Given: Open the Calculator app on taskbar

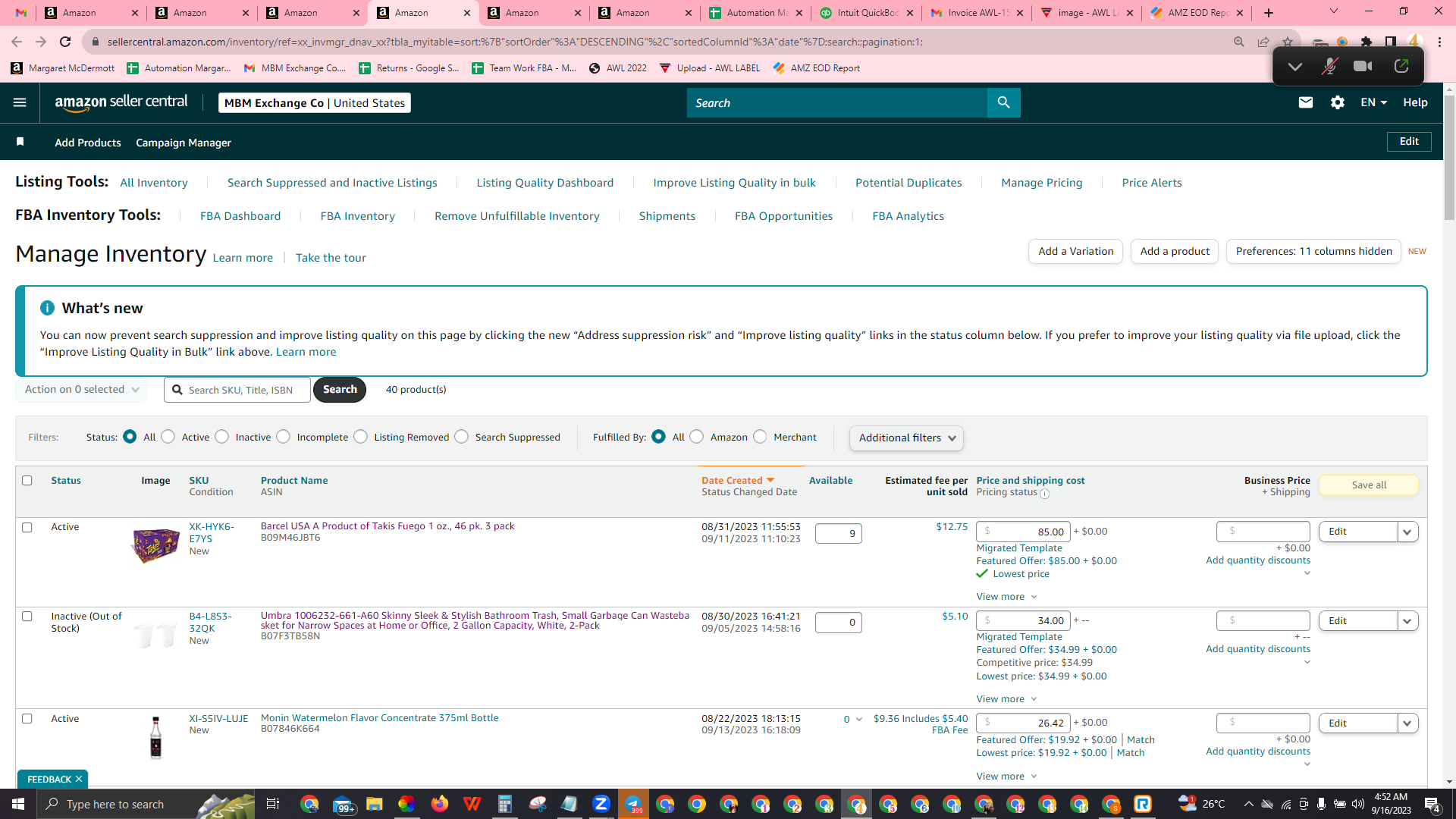Looking at the screenshot, I should pos(504,804).
